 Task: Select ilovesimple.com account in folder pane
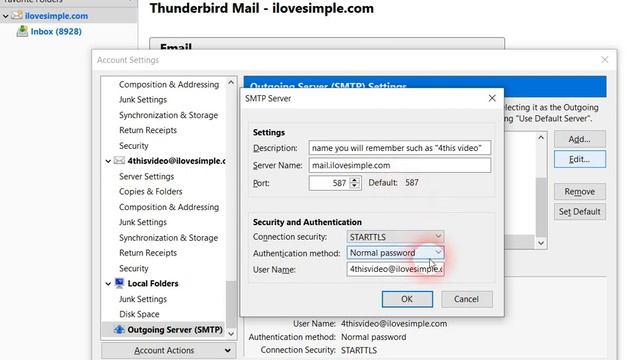(56, 16)
